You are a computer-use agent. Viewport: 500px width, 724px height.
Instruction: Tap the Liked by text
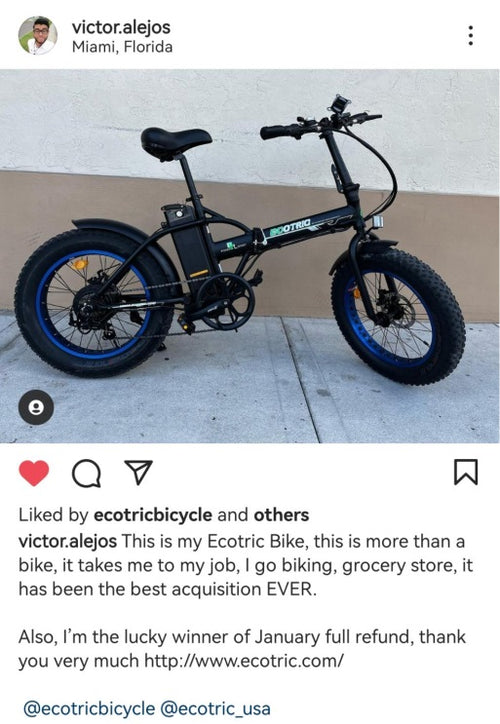[53, 515]
